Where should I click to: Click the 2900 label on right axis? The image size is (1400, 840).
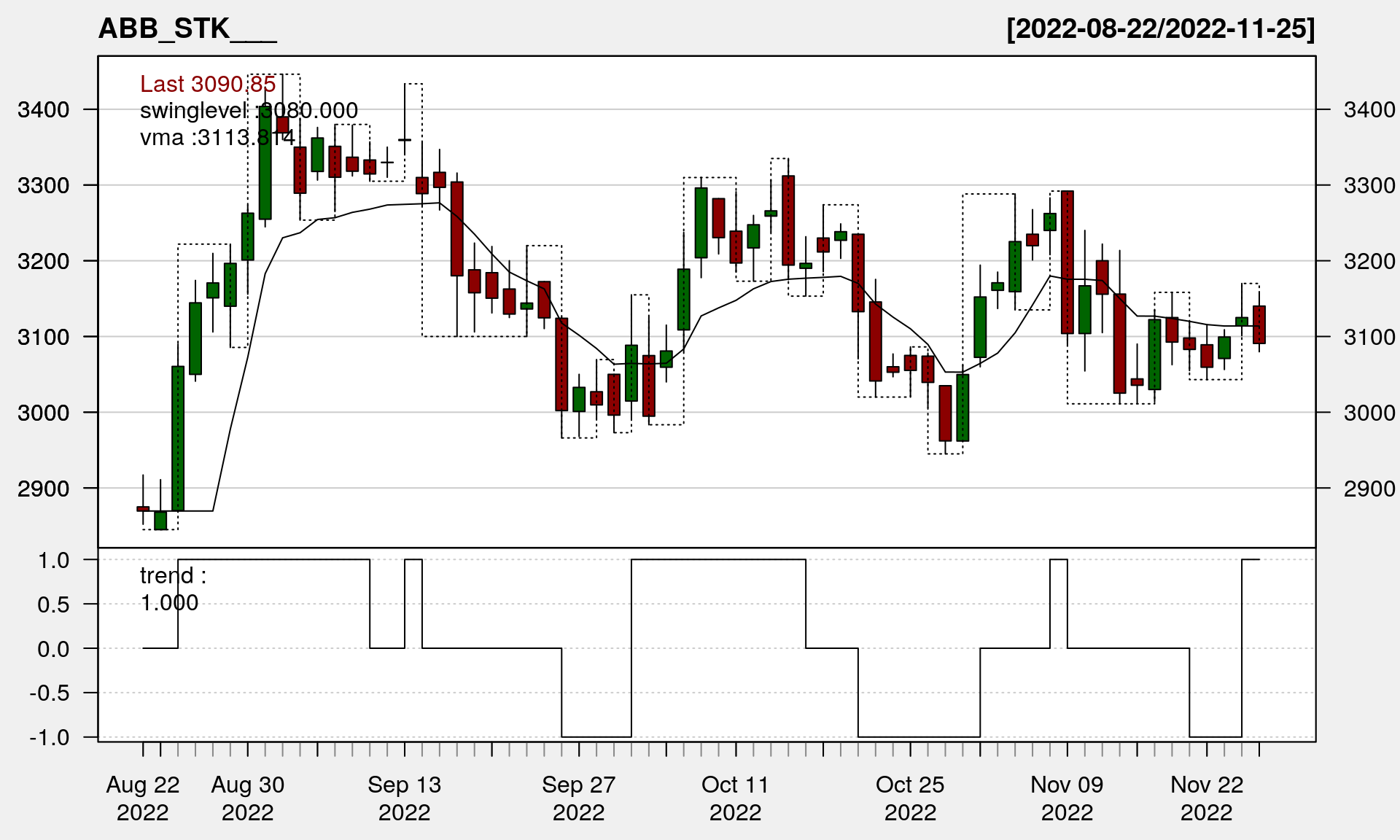coord(1369,489)
